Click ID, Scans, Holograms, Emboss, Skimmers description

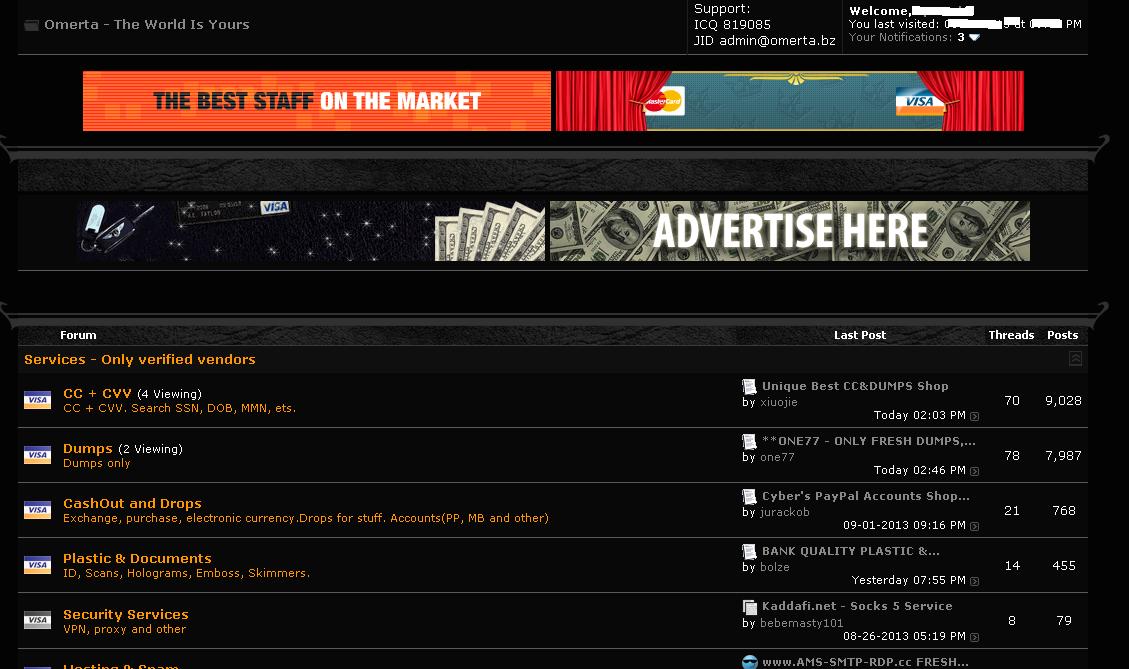tap(186, 573)
